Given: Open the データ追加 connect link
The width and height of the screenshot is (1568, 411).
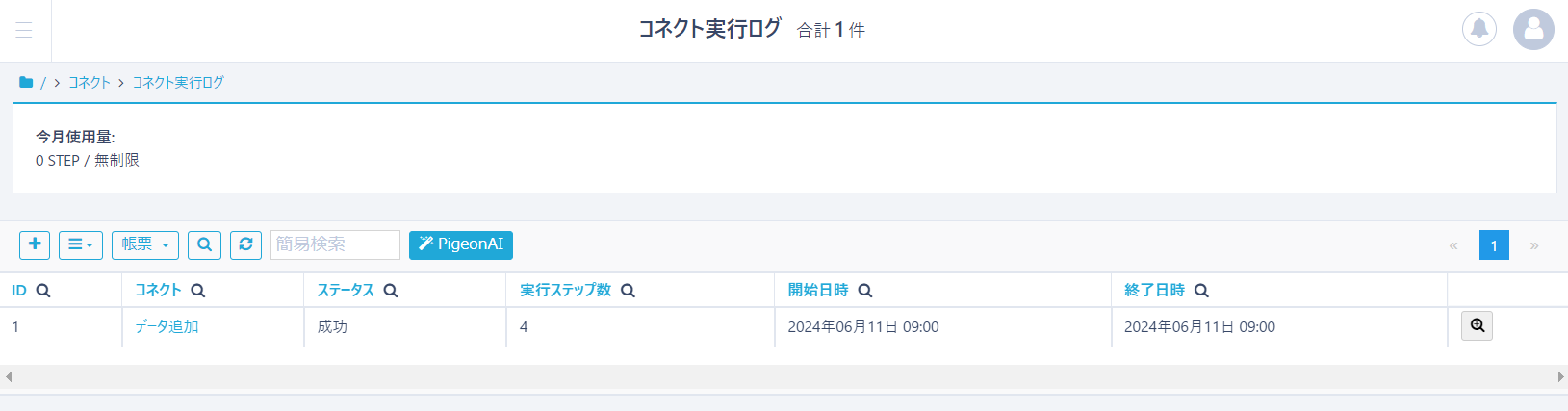Looking at the screenshot, I should [x=167, y=327].
